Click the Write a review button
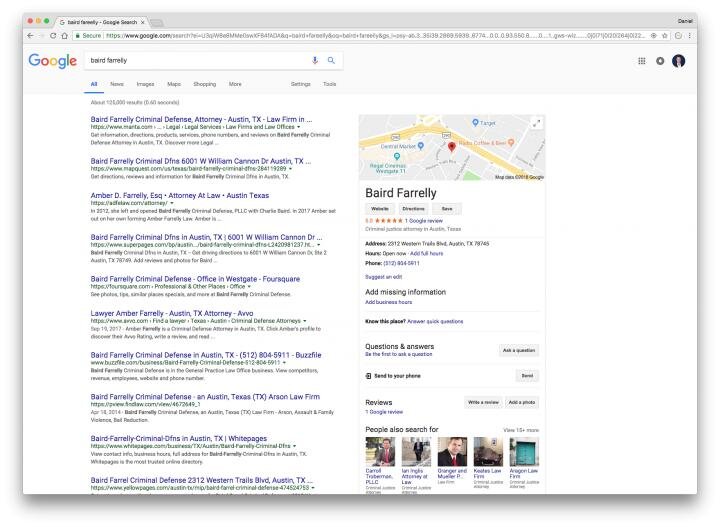 coord(483,403)
